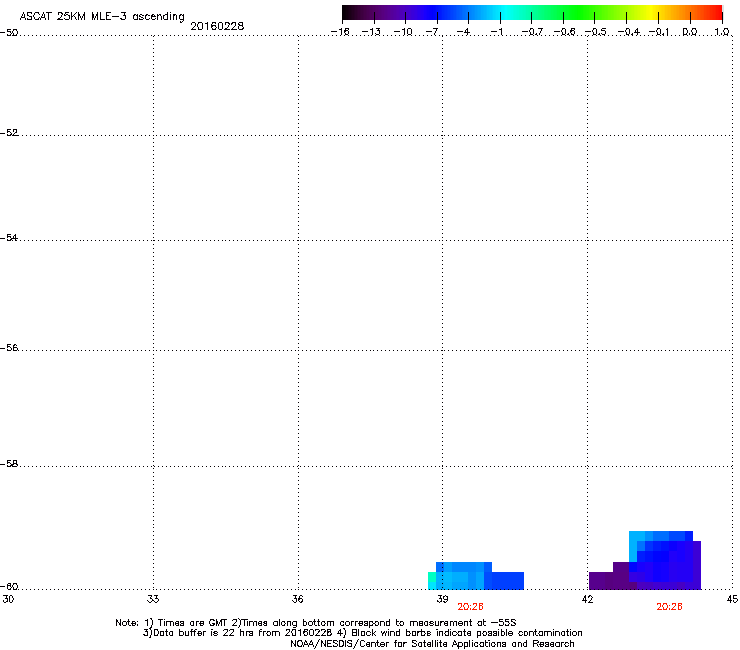Click latitude axis label -56
This screenshot has height=650, width=740.
[x=9, y=348]
